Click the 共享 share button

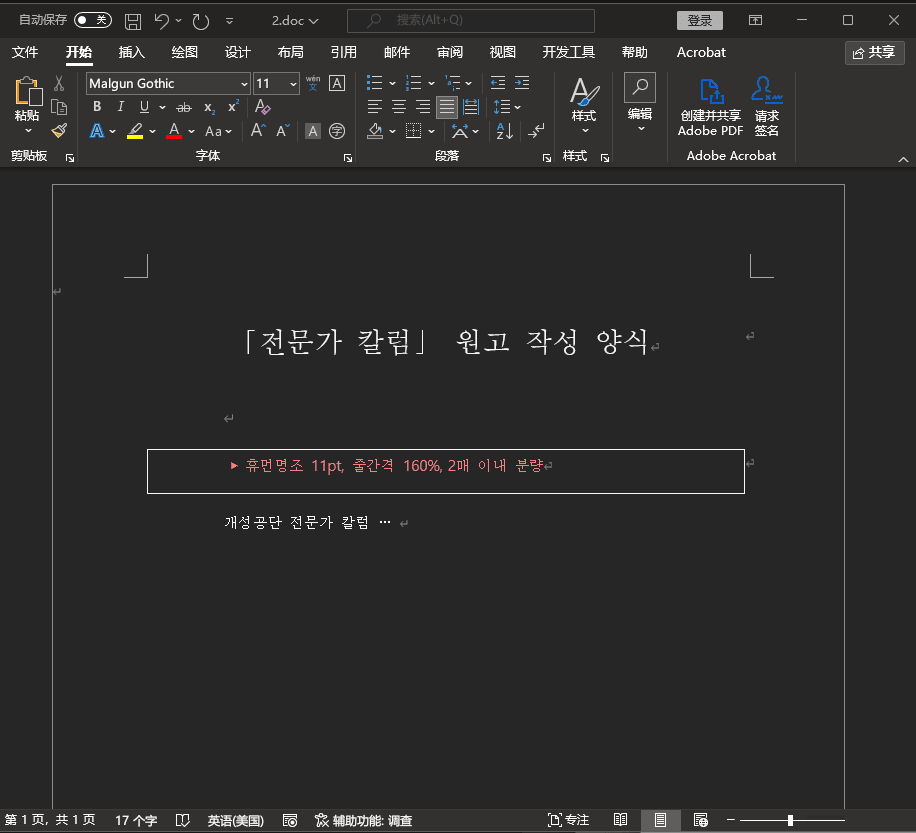tap(875, 53)
